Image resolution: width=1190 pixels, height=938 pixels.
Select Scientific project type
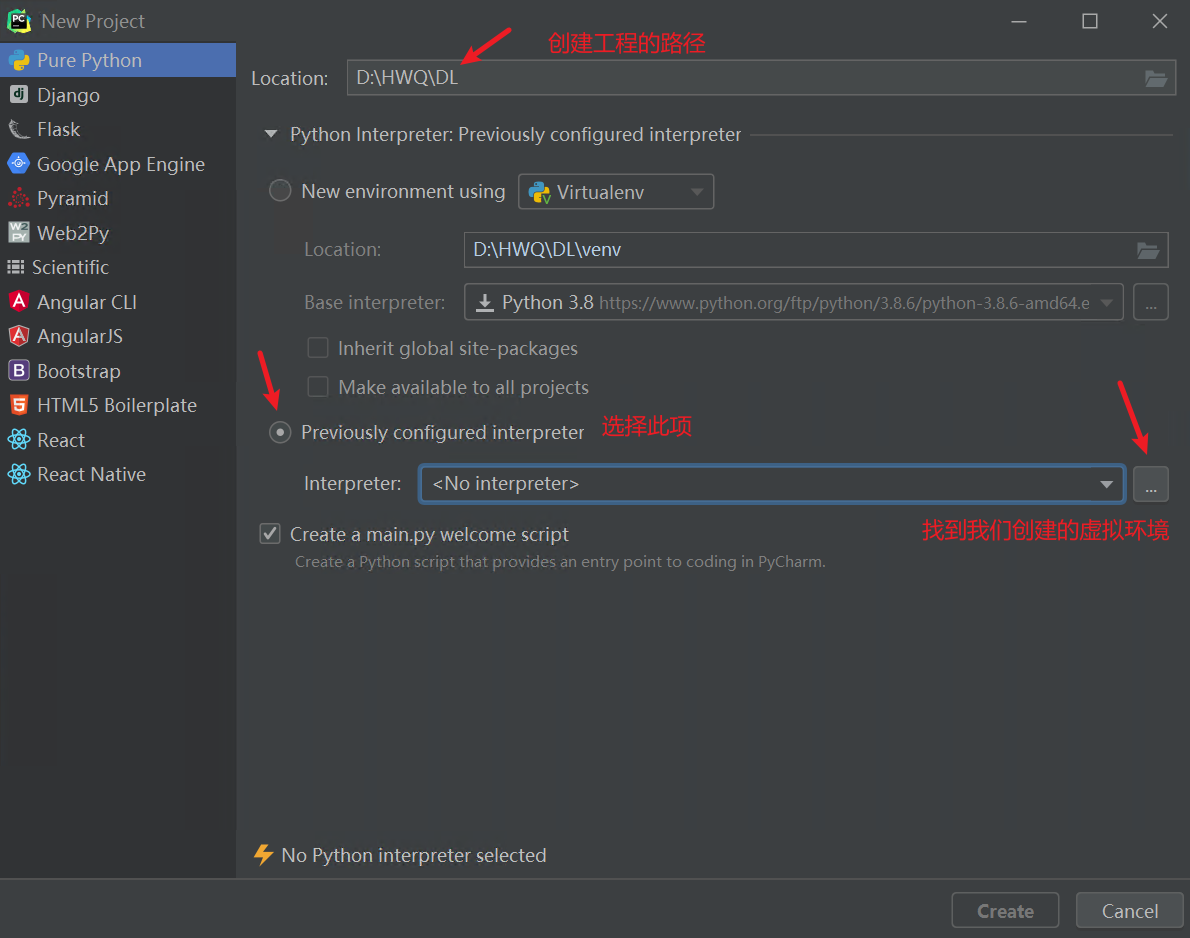click(70, 267)
